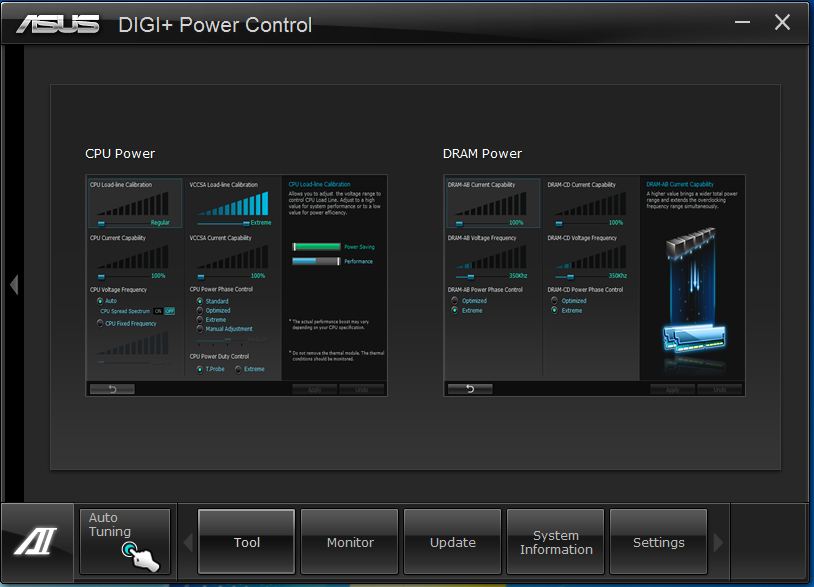This screenshot has width=814, height=587.
Task: Select Extreme for DRAM-AB Power Phase Control
Action: (x=455, y=310)
